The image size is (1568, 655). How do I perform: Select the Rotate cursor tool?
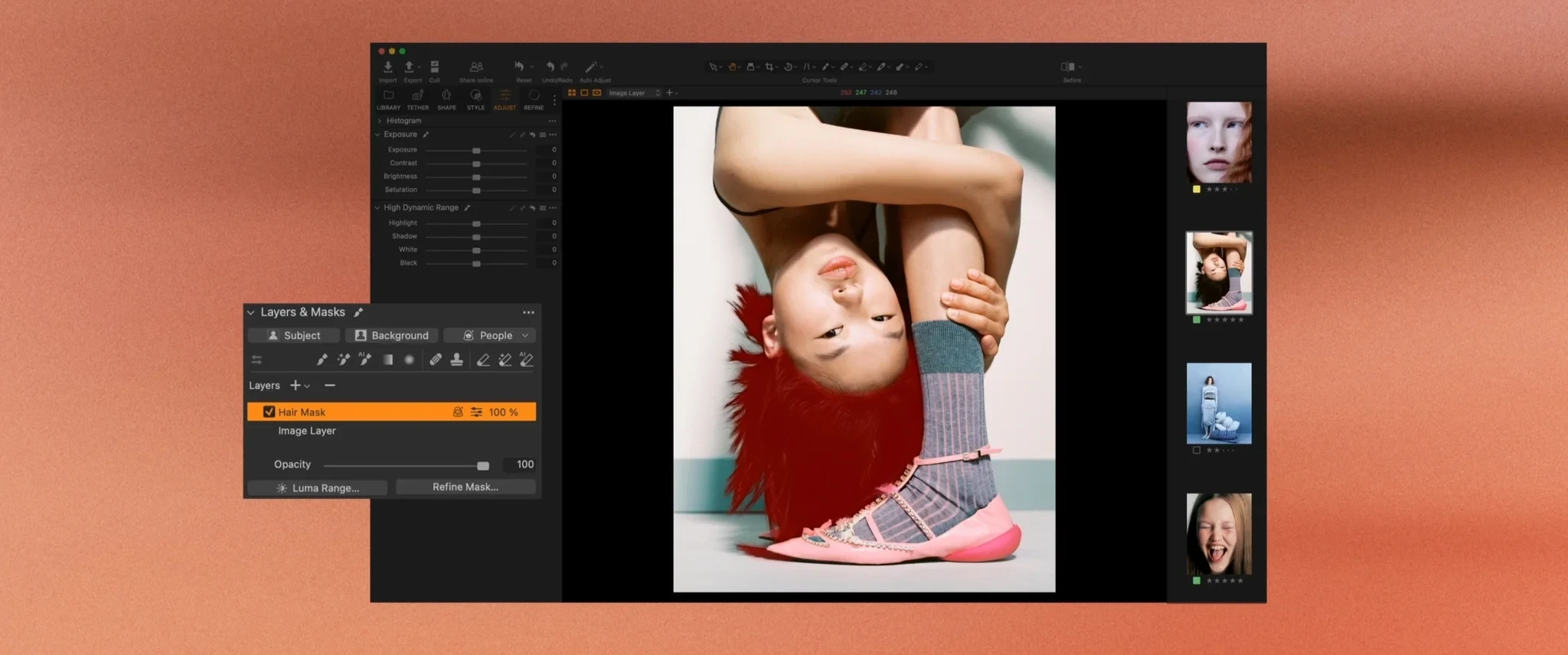coord(788,67)
